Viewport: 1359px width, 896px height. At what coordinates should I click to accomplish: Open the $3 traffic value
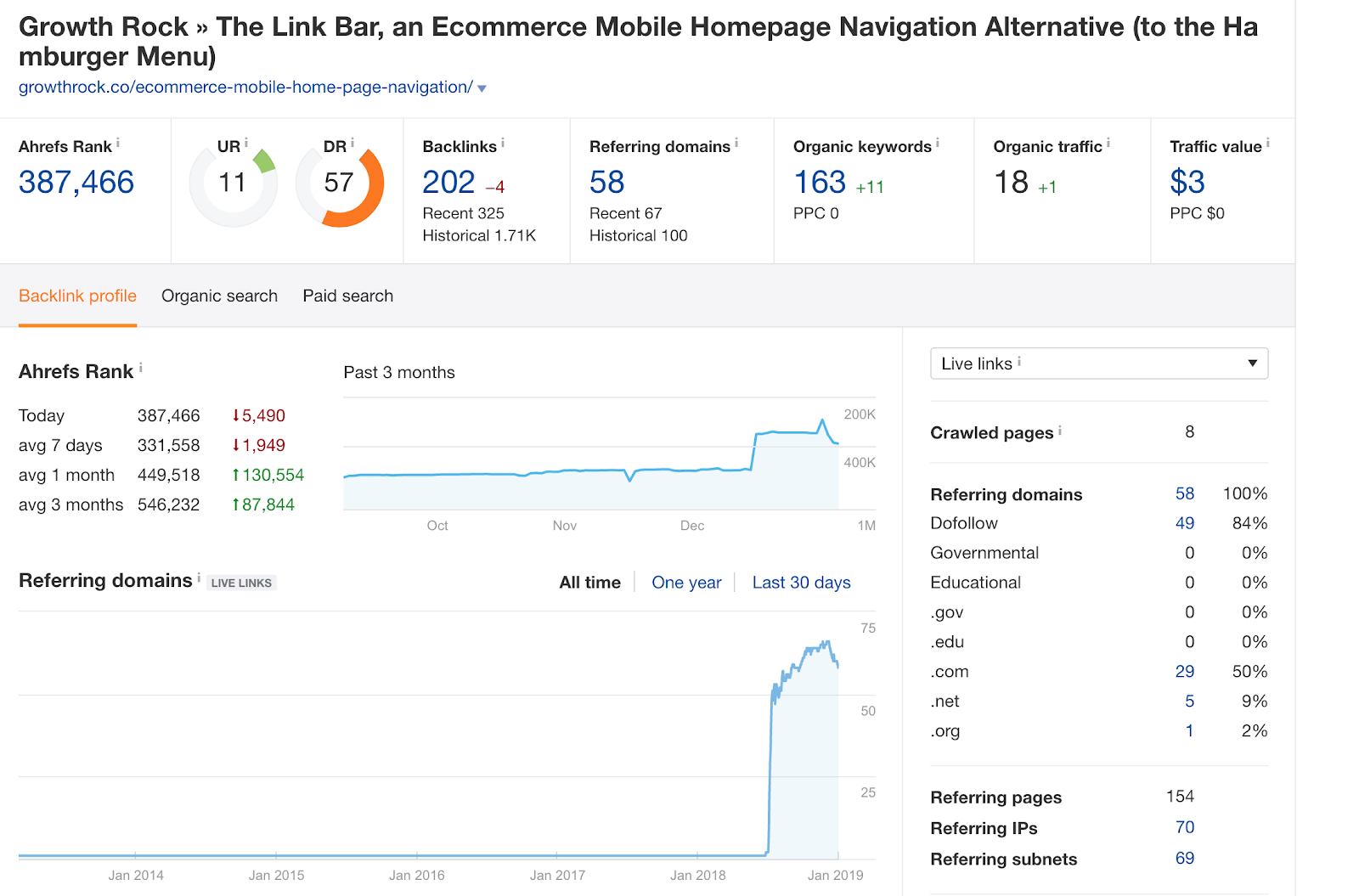(1187, 183)
